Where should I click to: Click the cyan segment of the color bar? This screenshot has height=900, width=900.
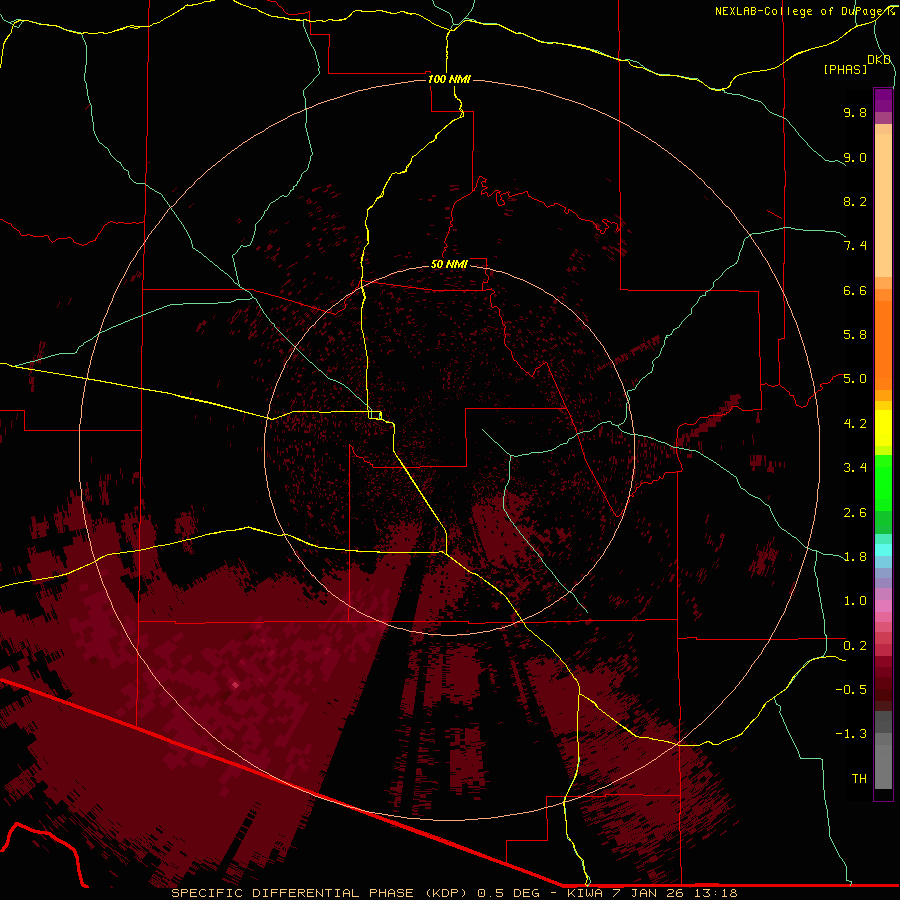[883, 550]
